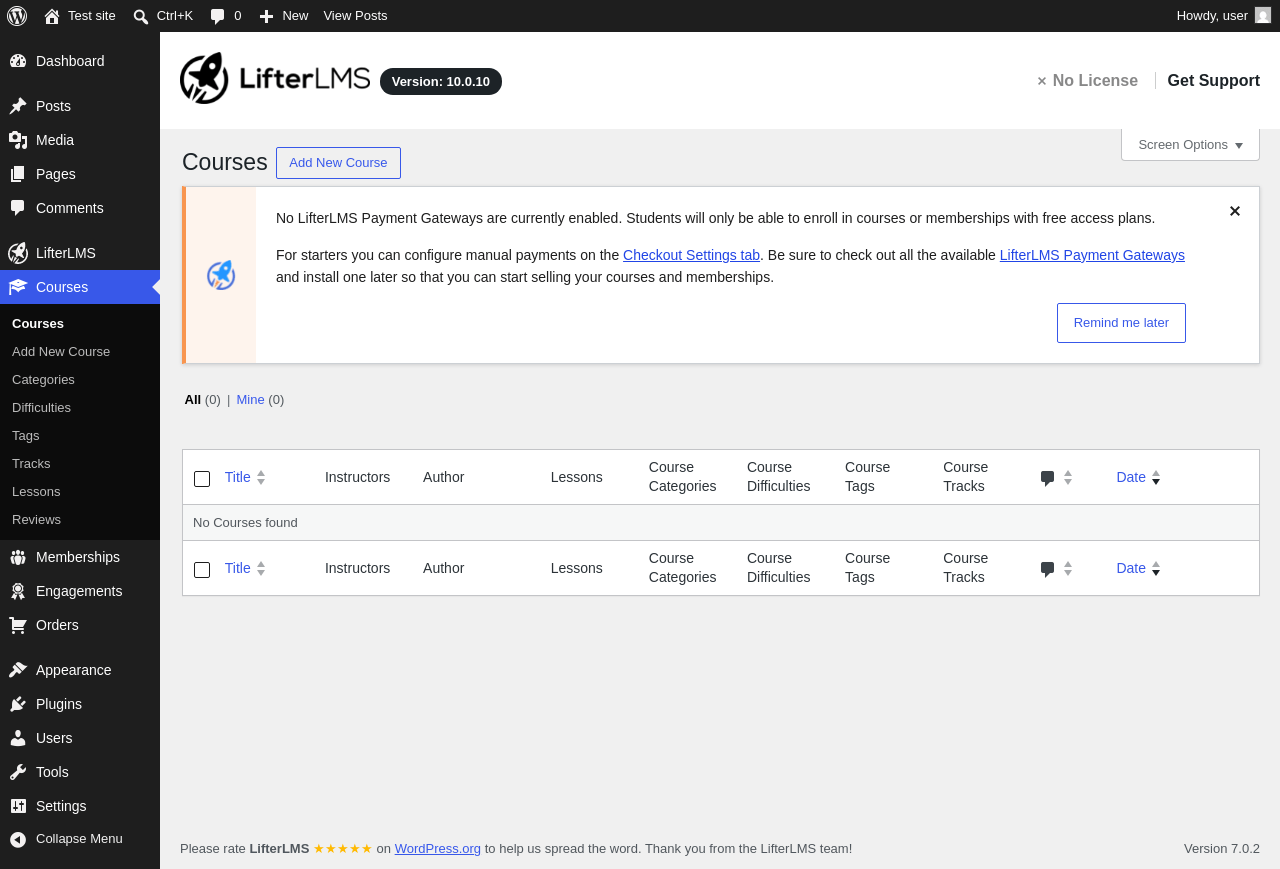The width and height of the screenshot is (1280, 869).
Task: Click the 'No Courses found' row
Action: tap(720, 523)
